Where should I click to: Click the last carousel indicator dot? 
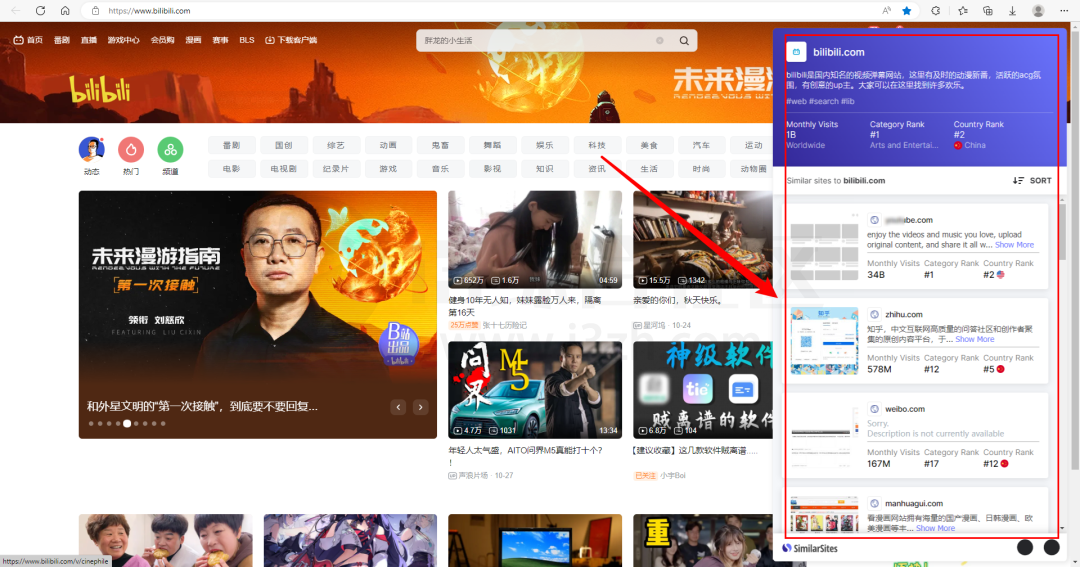[163, 424]
